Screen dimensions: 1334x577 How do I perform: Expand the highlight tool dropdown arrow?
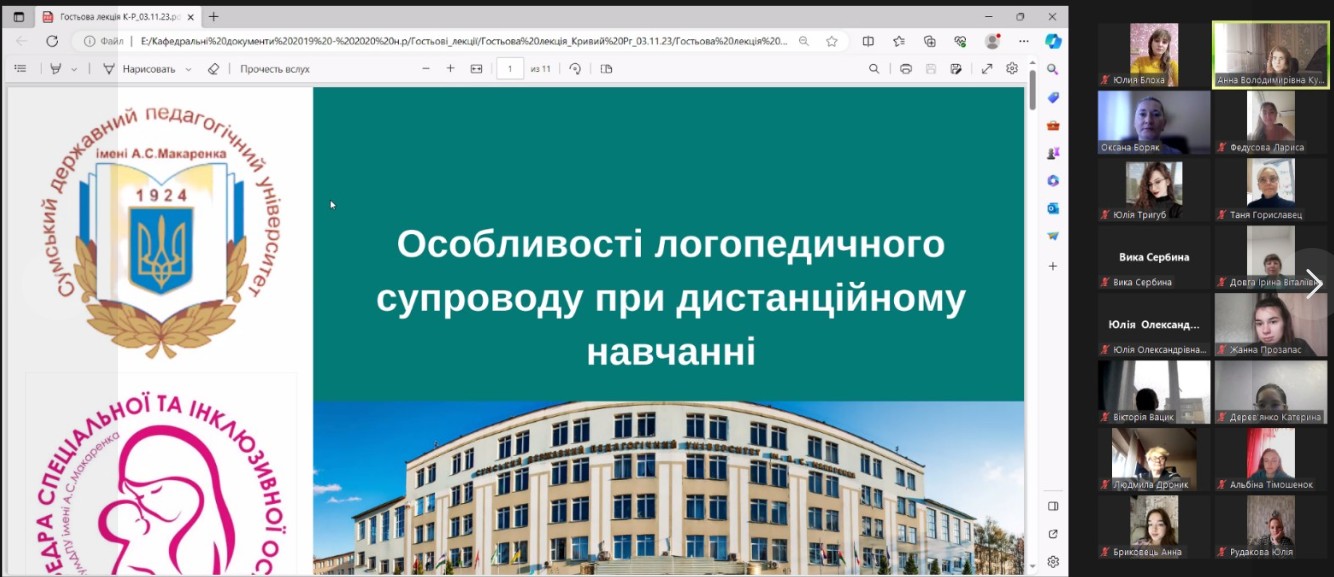tap(74, 69)
